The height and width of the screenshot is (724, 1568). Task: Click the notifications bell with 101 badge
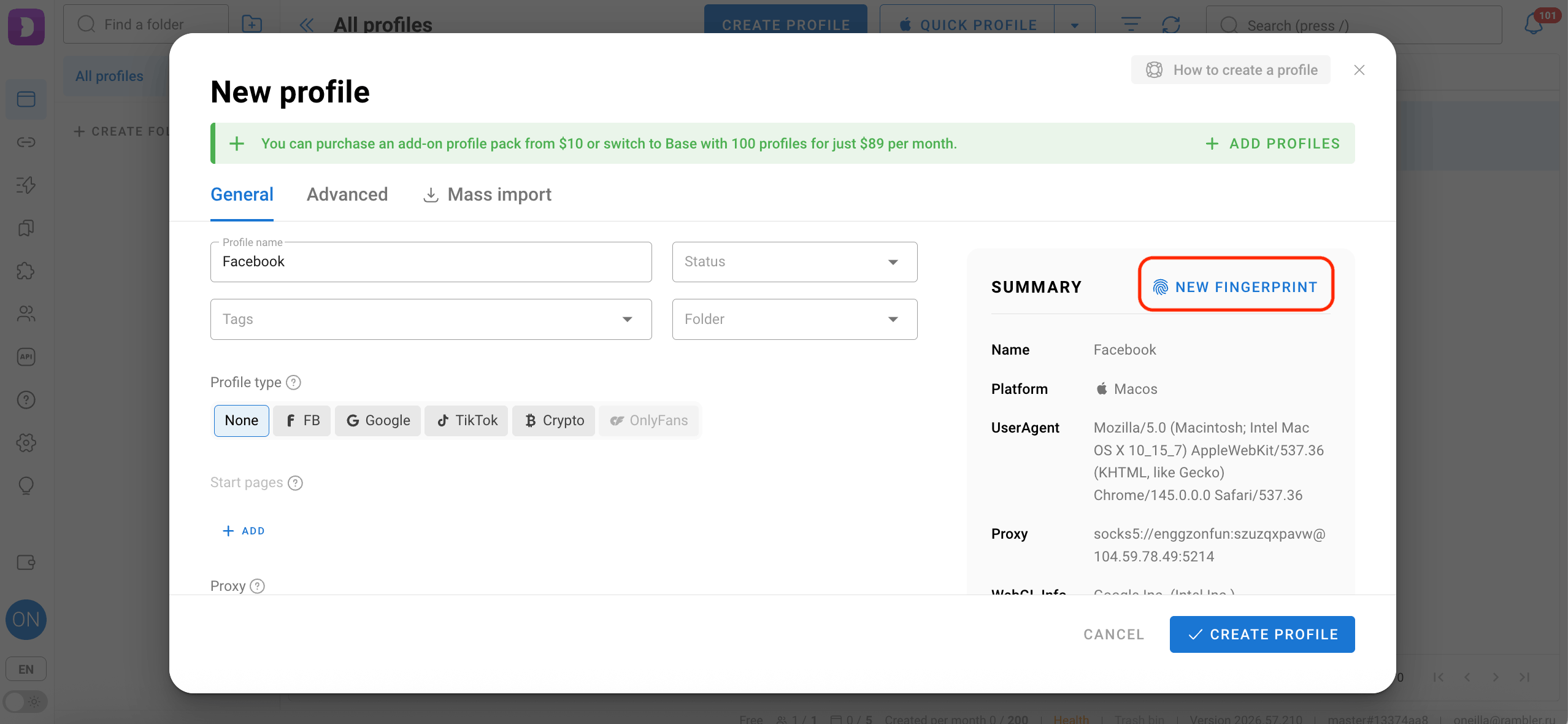pos(1531,25)
